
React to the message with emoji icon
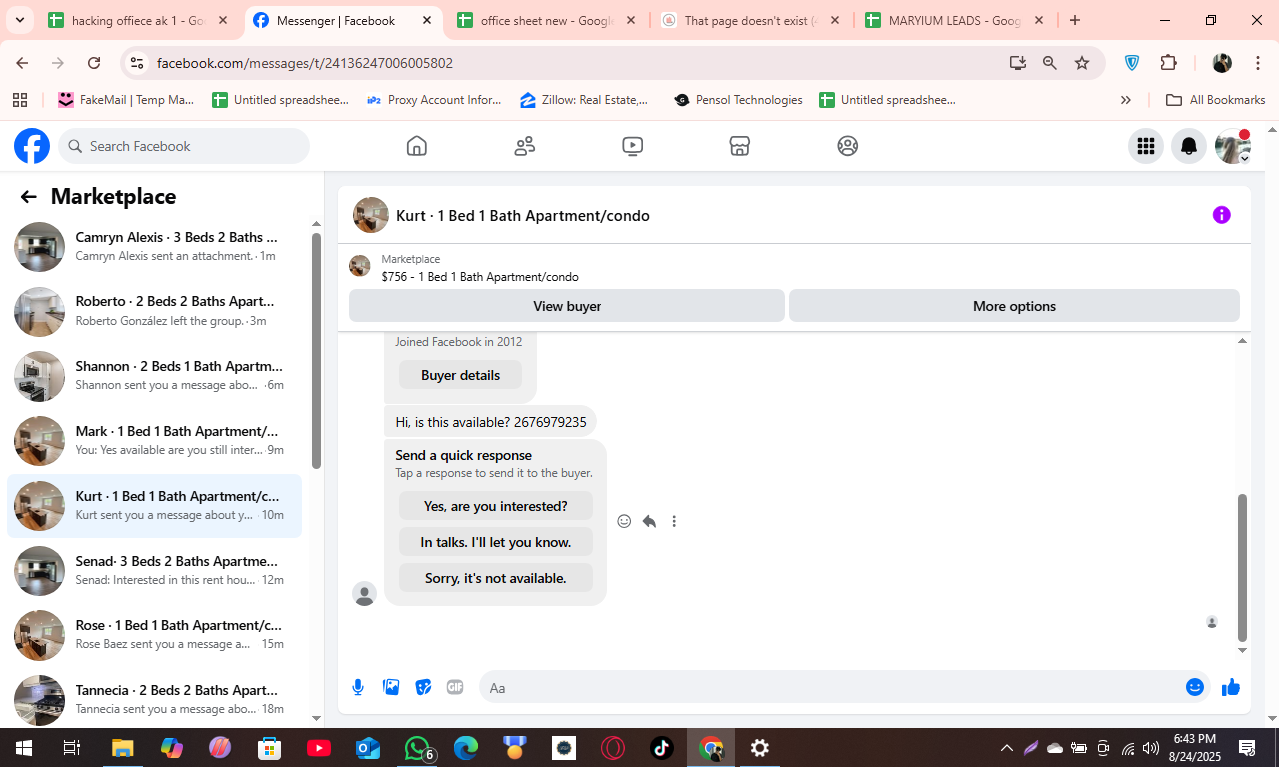[624, 521]
